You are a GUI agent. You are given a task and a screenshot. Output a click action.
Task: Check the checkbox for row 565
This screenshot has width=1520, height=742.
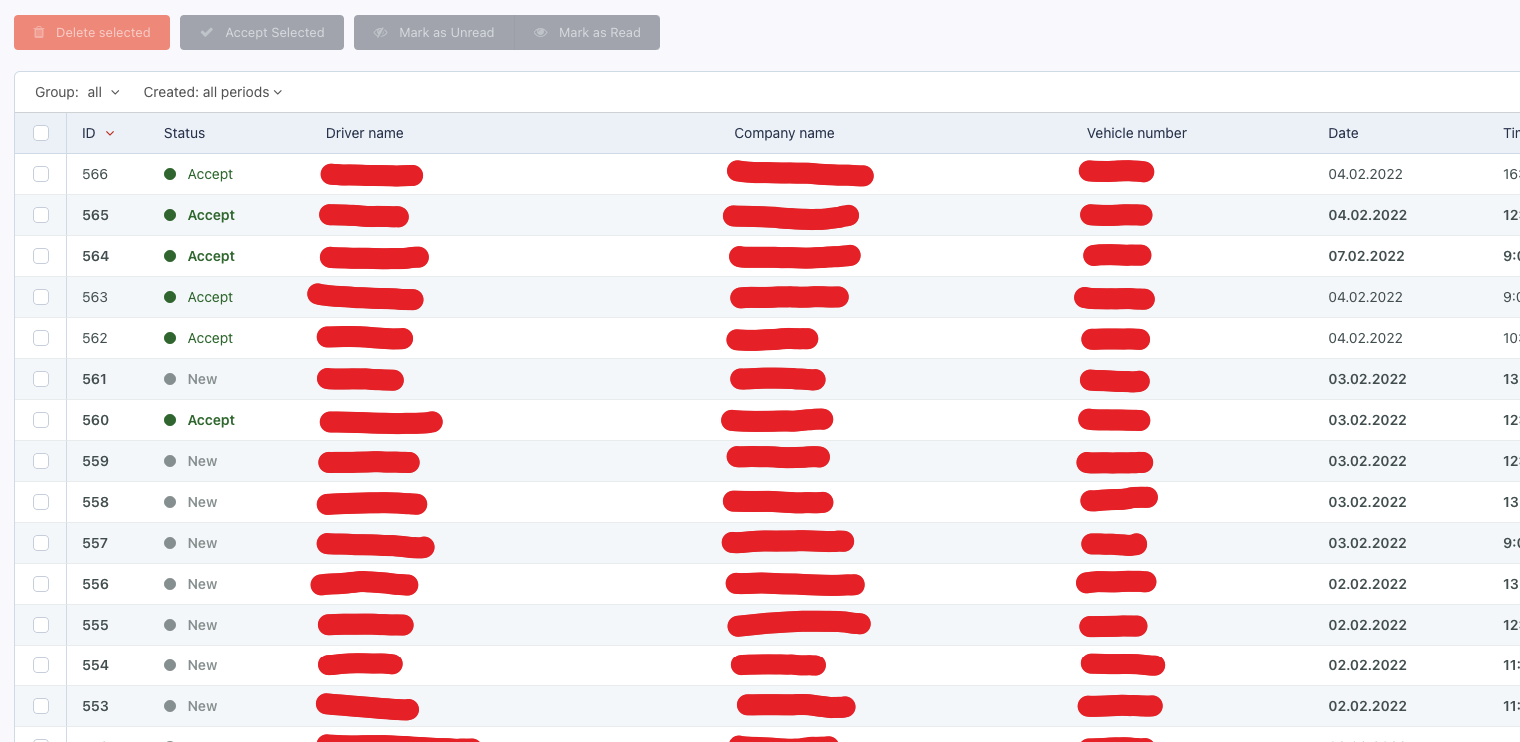[41, 214]
